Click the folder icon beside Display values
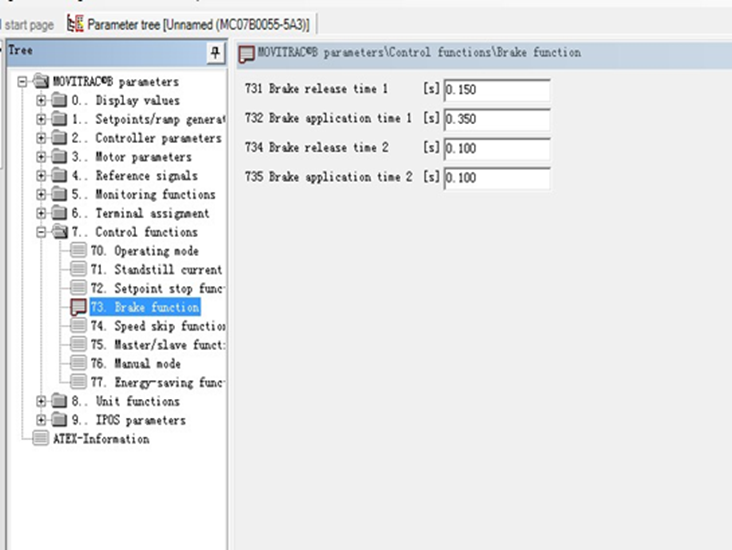Viewport: 732px width, 550px height. [x=58, y=100]
